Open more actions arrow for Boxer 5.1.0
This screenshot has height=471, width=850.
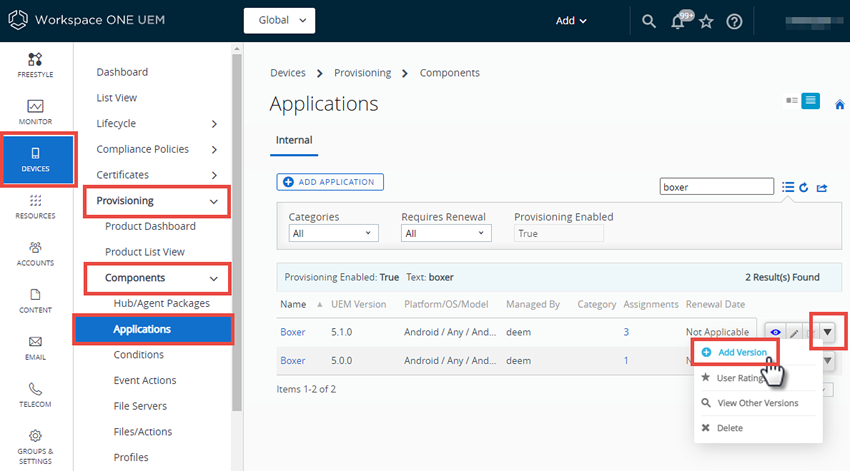[827, 332]
